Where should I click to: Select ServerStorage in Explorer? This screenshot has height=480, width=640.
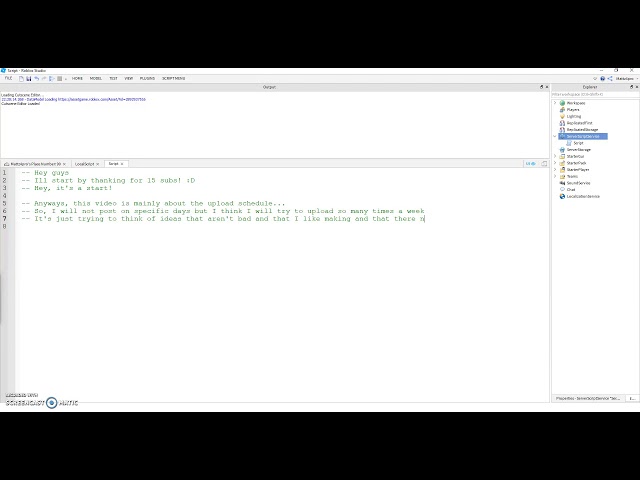click(578, 150)
